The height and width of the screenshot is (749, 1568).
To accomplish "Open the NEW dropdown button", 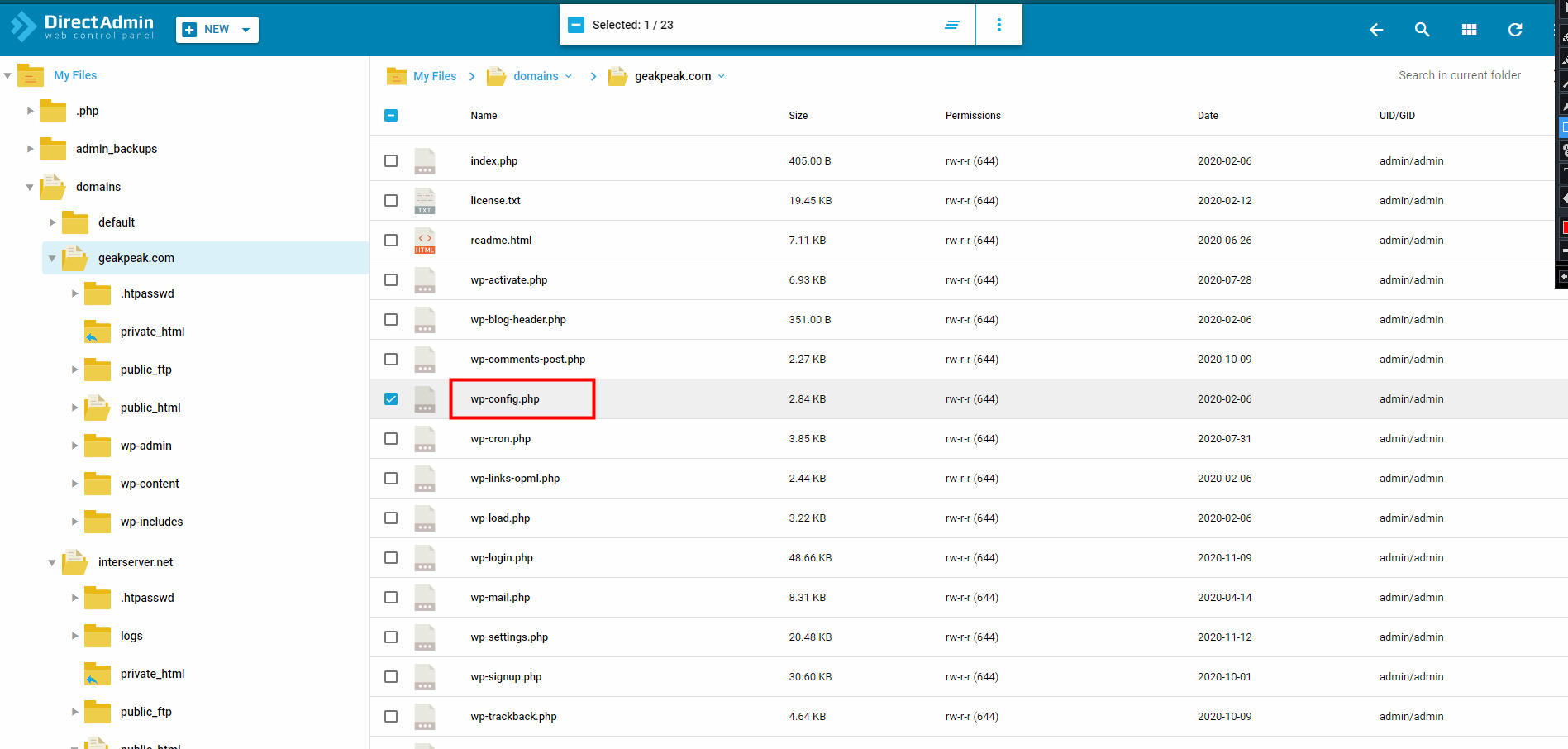I will tap(217, 30).
